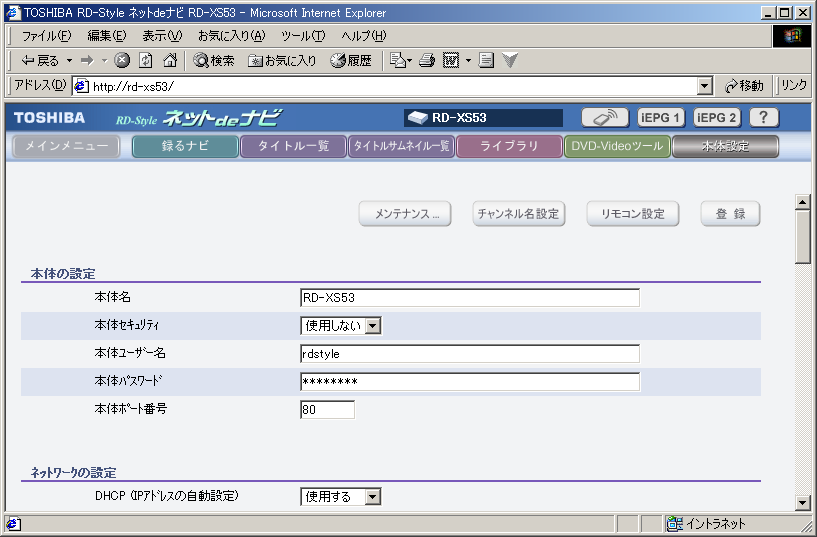
Task: Switch to 本体設定 tab
Action: (x=725, y=146)
